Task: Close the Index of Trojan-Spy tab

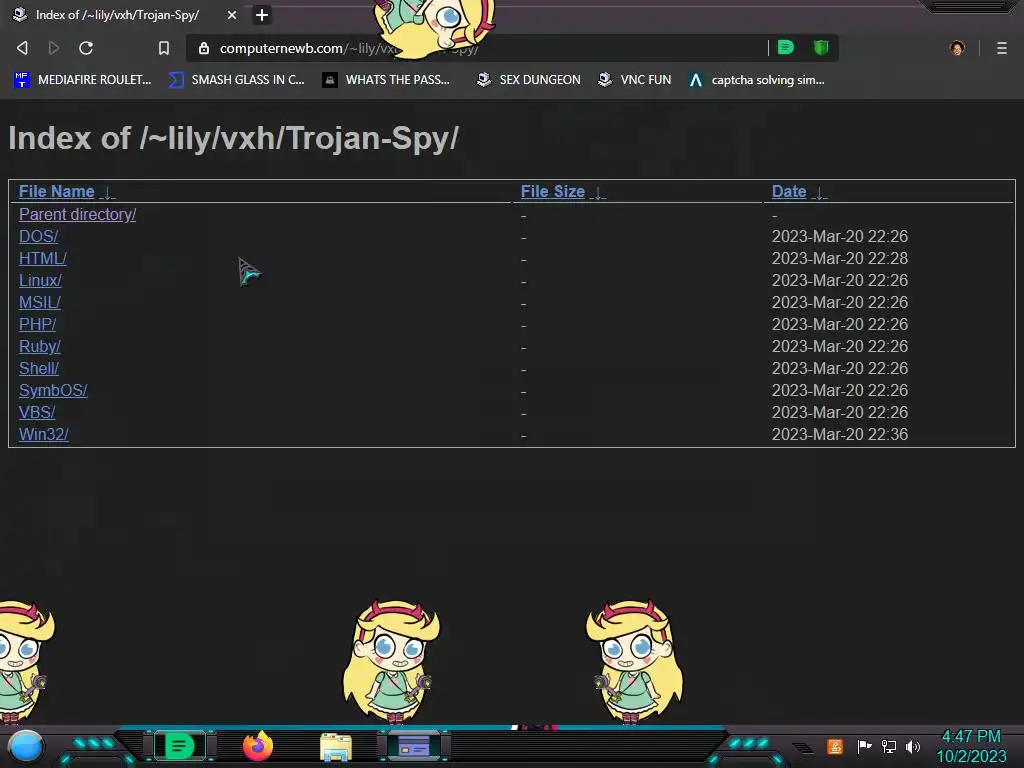Action: 232,14
